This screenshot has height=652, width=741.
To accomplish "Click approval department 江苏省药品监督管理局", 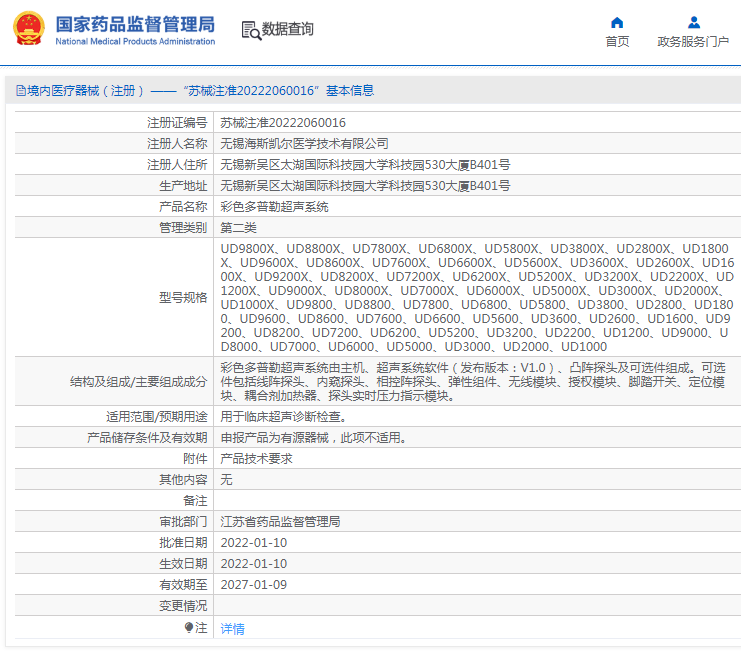I will 280,522.
